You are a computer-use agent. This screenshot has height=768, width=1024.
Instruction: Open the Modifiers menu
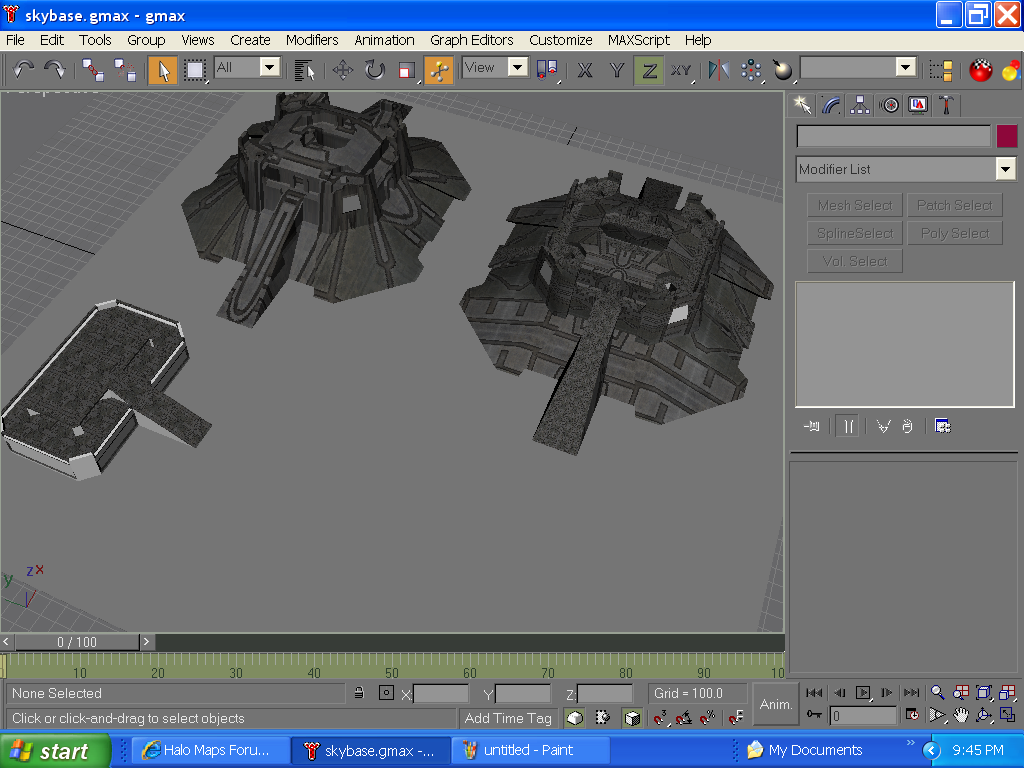click(x=312, y=40)
